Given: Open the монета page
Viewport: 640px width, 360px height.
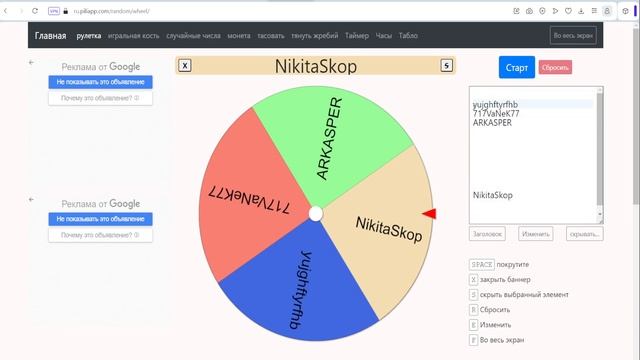Looking at the screenshot, I should tap(239, 36).
